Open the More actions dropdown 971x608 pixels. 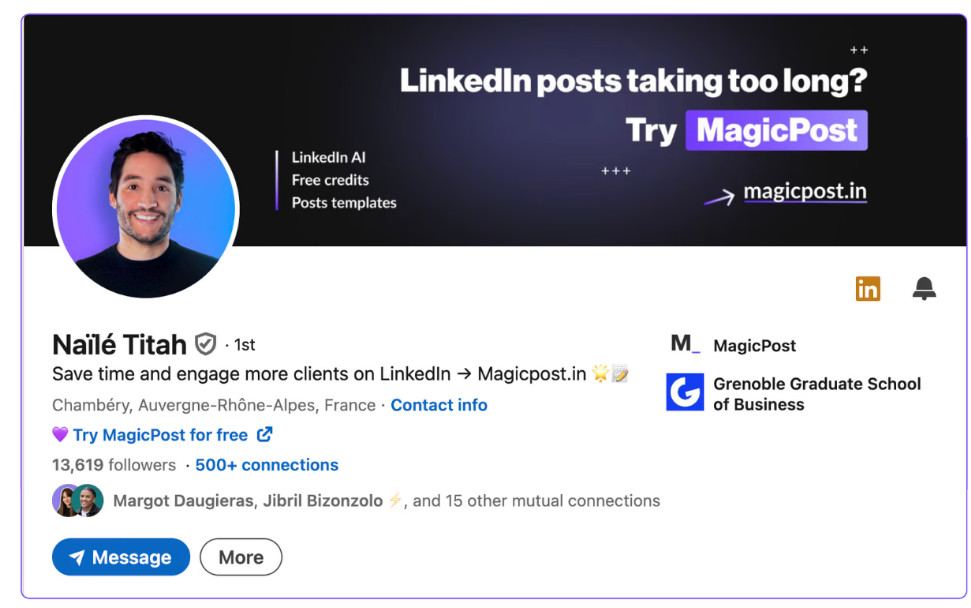click(241, 557)
